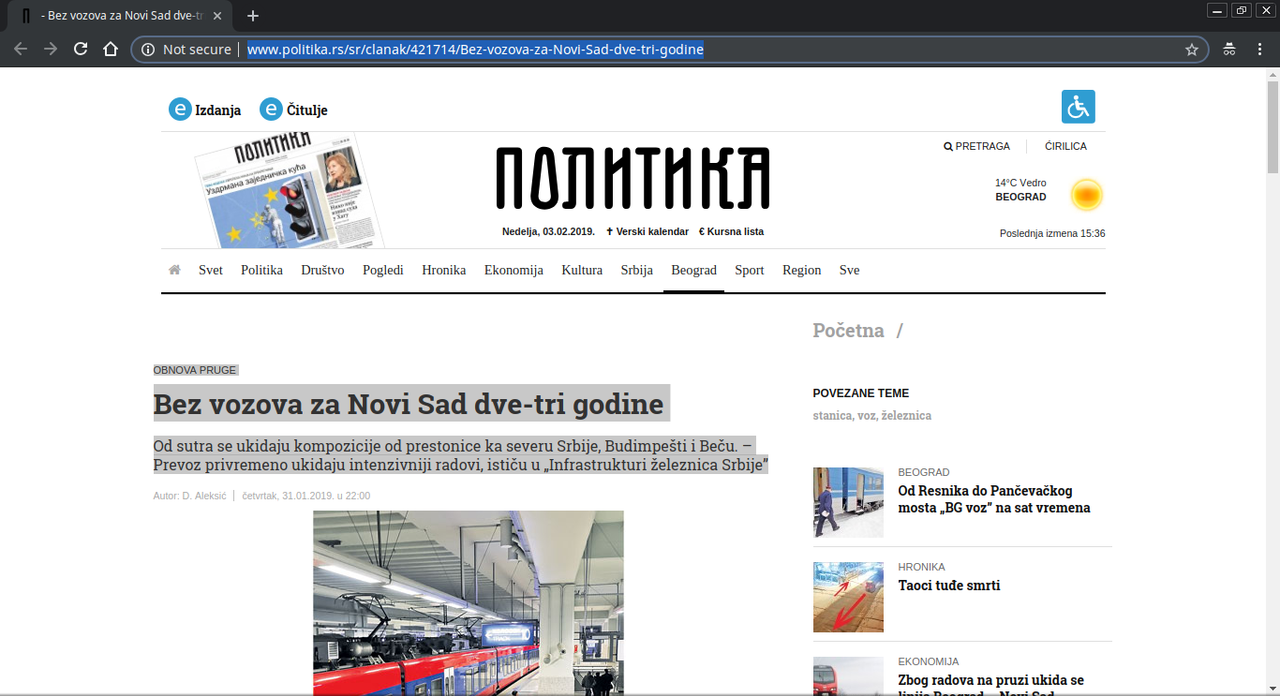Open the browser home page icon
1280x696 pixels.
pos(111,49)
